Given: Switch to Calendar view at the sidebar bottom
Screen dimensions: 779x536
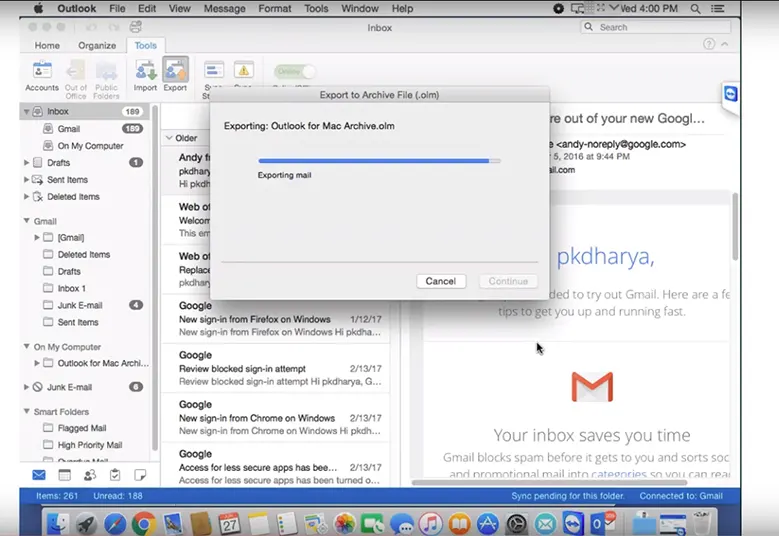Looking at the screenshot, I should coord(65,475).
